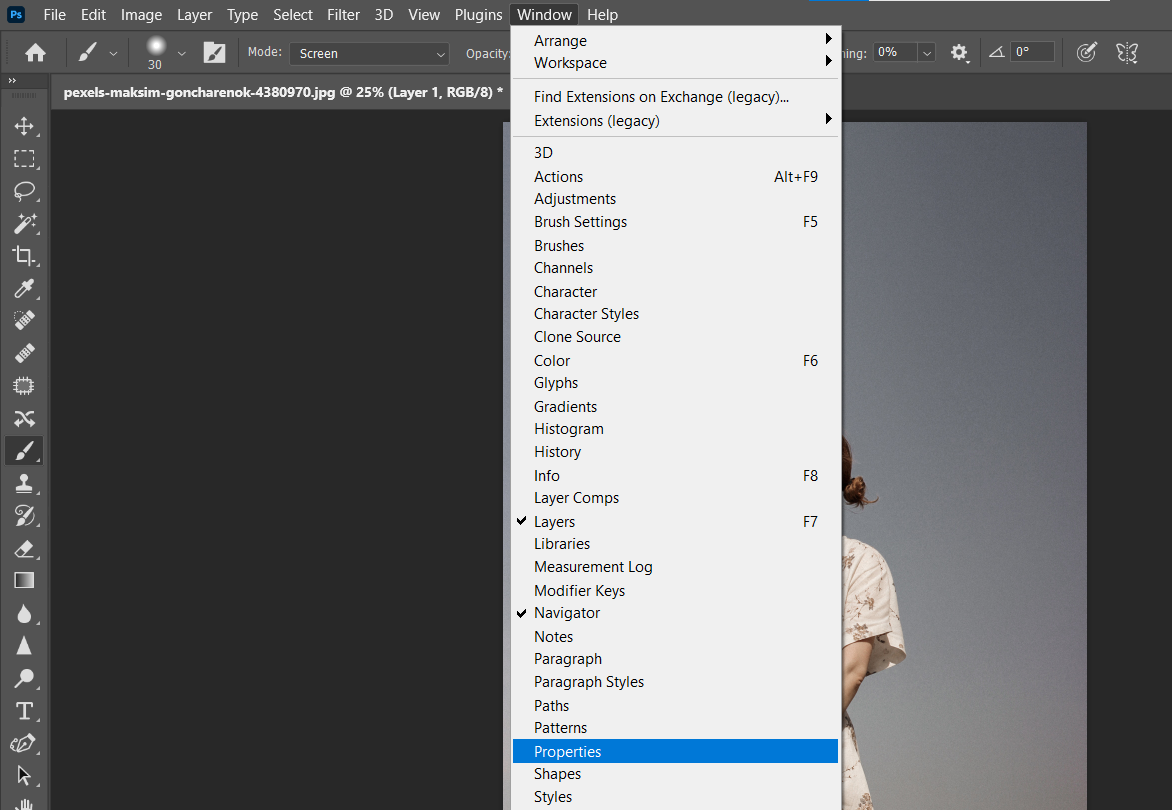Choose Layer Comps in Window menu
This screenshot has height=810, width=1172.
pyautogui.click(x=675, y=498)
